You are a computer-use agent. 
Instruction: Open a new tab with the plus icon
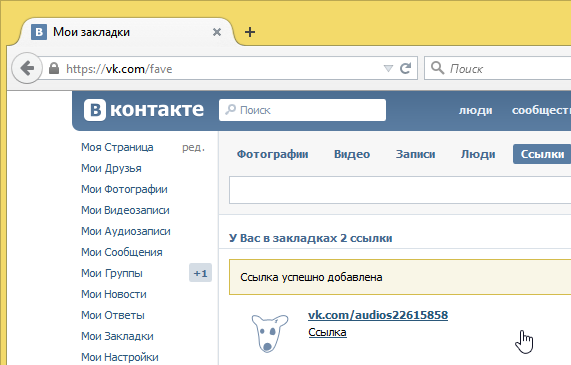point(250,32)
